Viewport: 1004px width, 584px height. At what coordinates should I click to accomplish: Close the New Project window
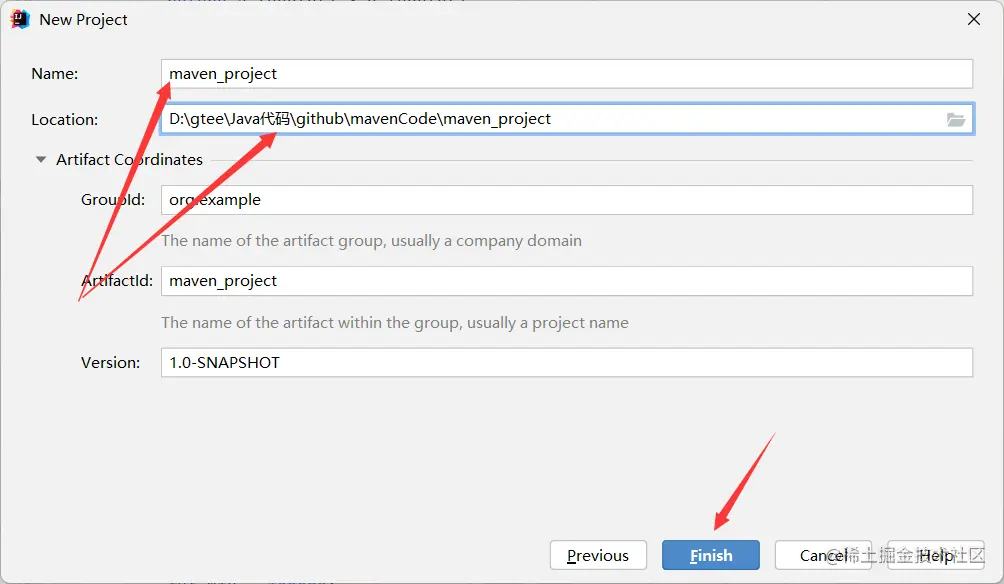pyautogui.click(x=974, y=19)
